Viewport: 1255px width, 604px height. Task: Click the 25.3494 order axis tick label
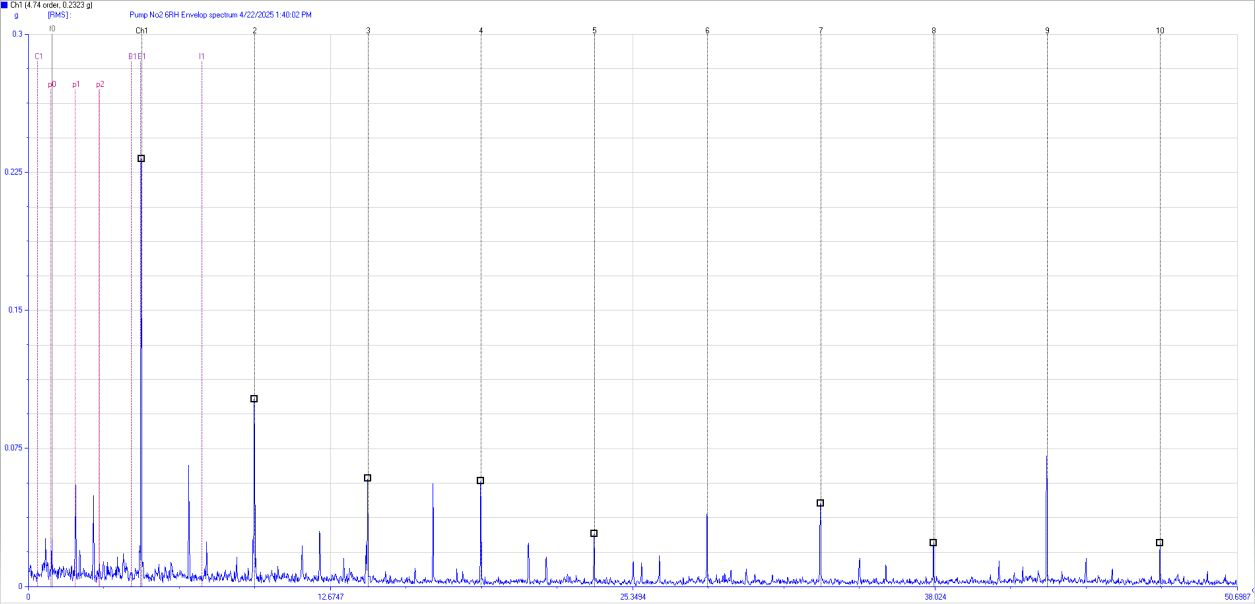tap(633, 597)
